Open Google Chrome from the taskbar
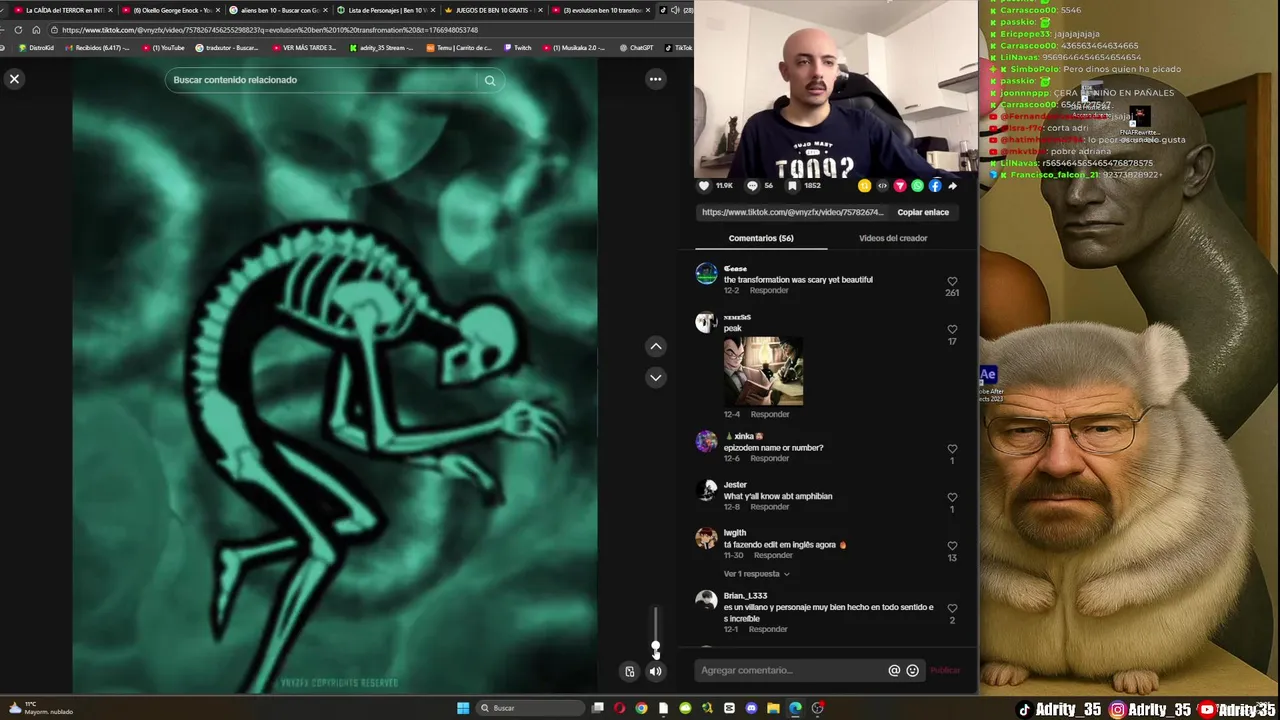This screenshot has height=720, width=1280. pyautogui.click(x=641, y=708)
